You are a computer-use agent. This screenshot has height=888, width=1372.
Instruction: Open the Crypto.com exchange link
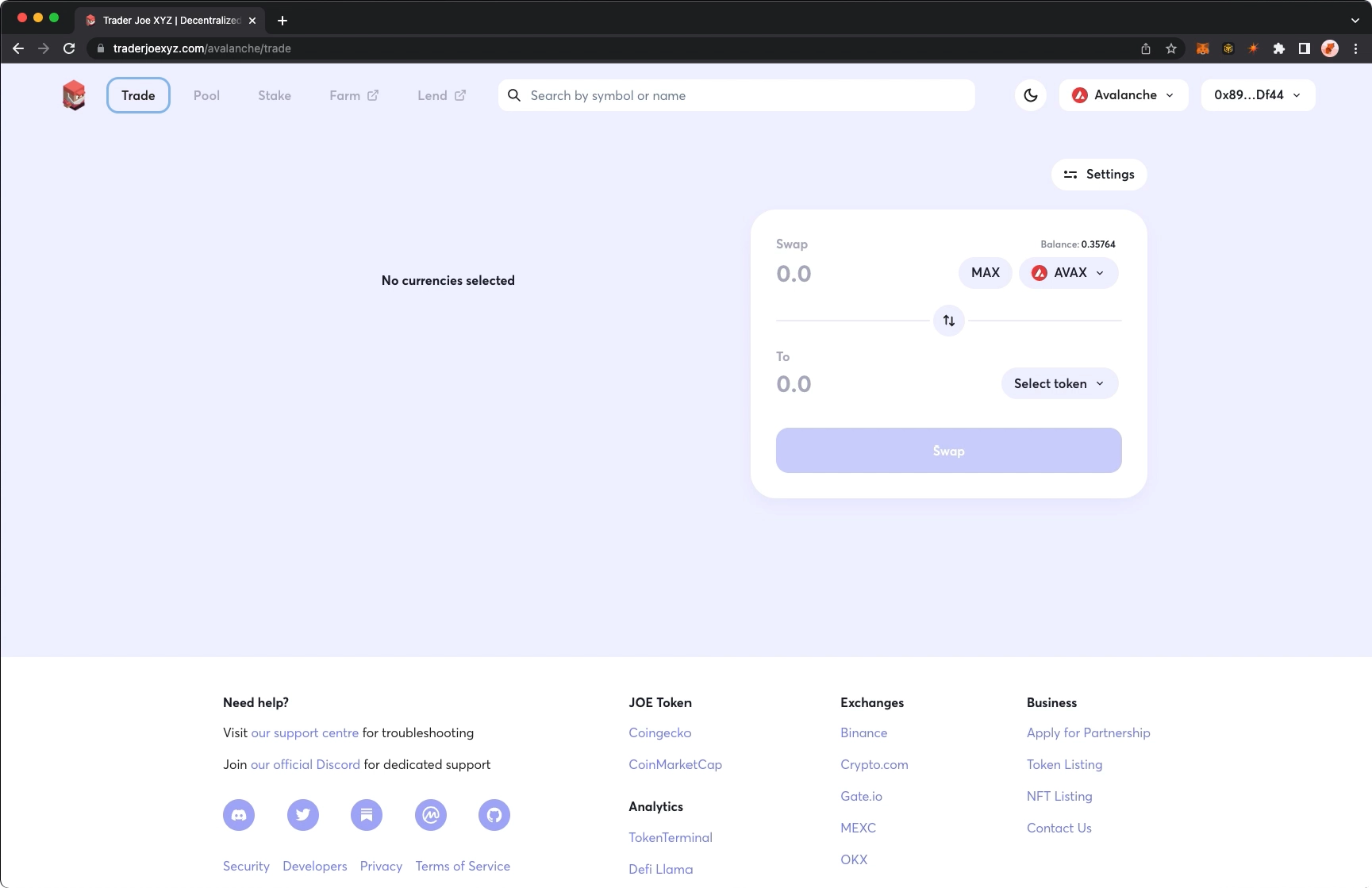[874, 764]
